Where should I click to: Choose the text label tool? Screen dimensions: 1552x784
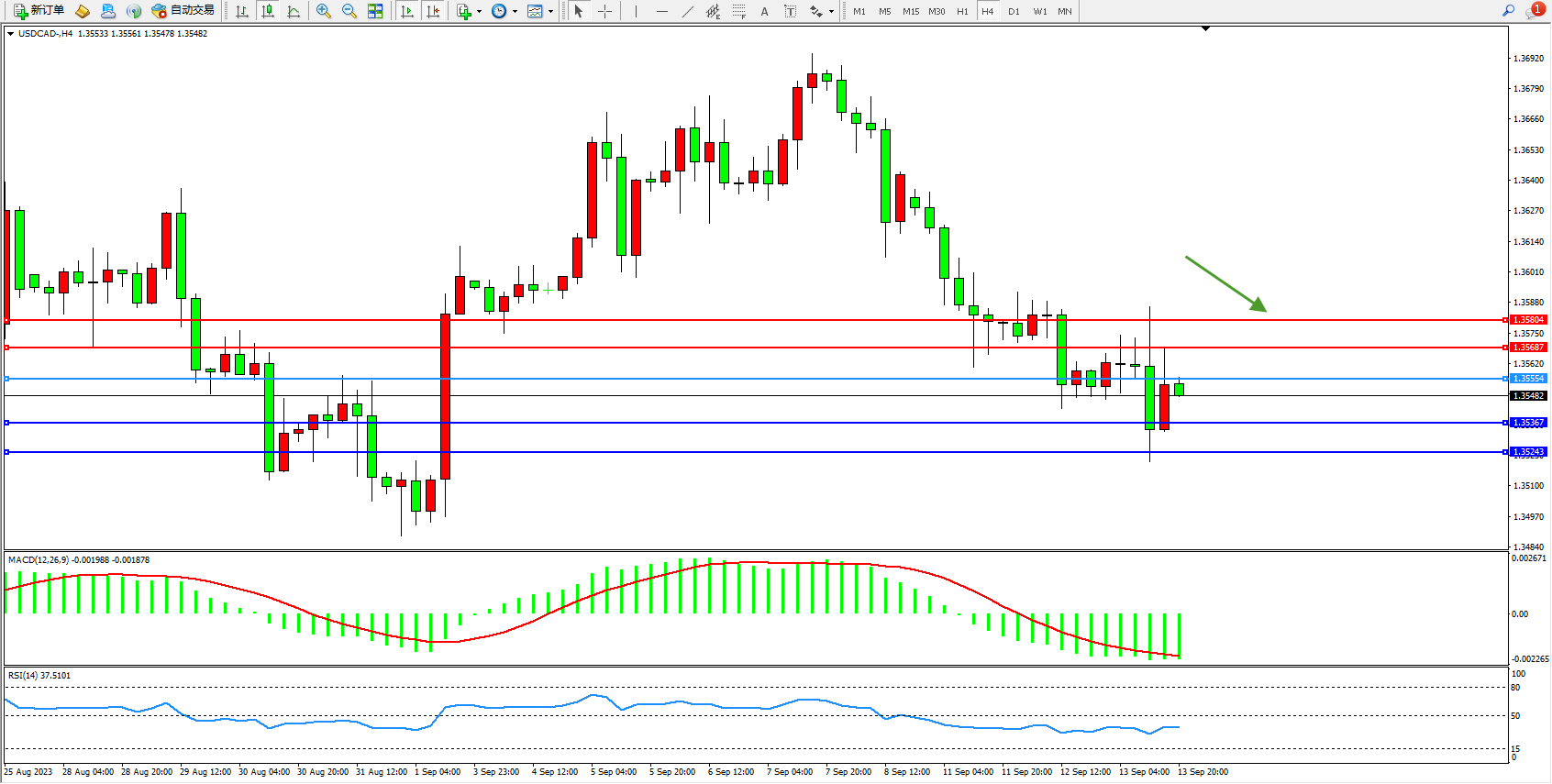click(x=764, y=11)
